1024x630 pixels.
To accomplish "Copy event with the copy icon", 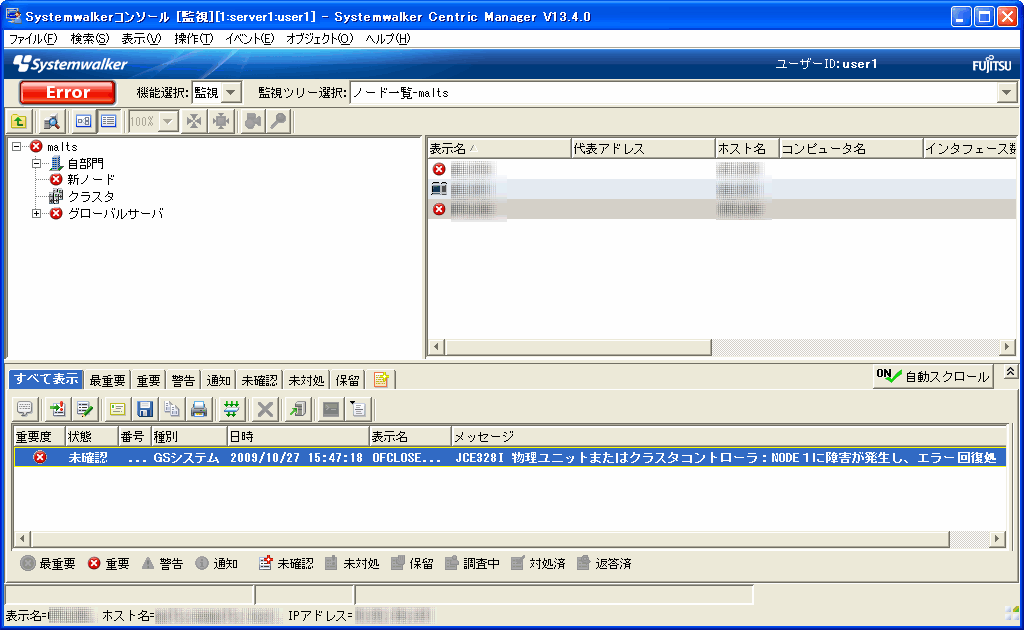I will (172, 409).
